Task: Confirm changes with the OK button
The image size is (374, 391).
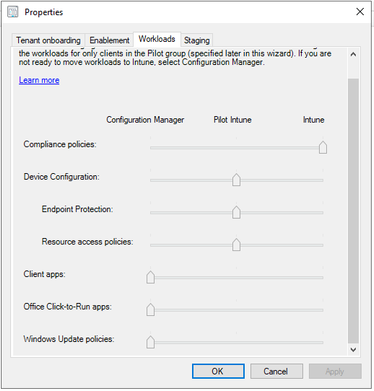Action: [x=218, y=371]
